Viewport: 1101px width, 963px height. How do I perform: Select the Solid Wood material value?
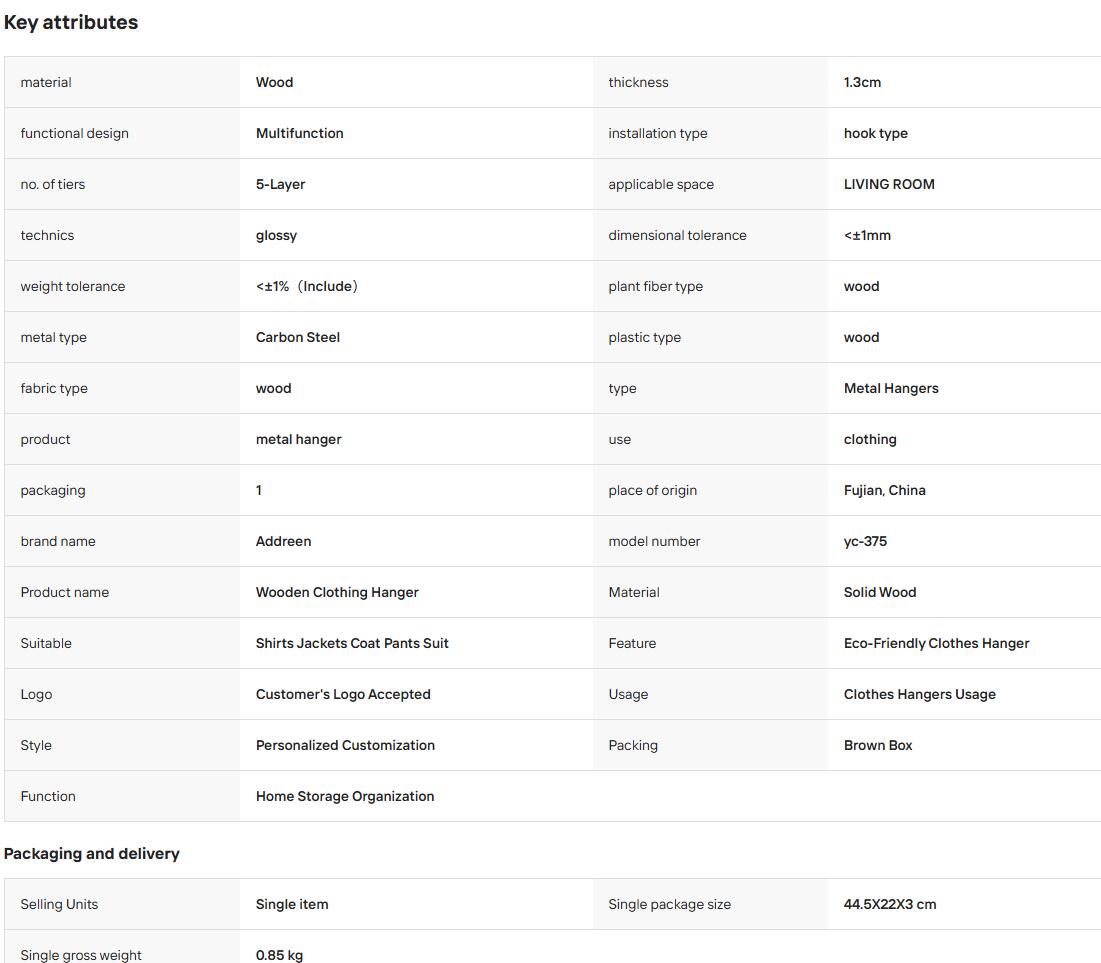click(880, 592)
